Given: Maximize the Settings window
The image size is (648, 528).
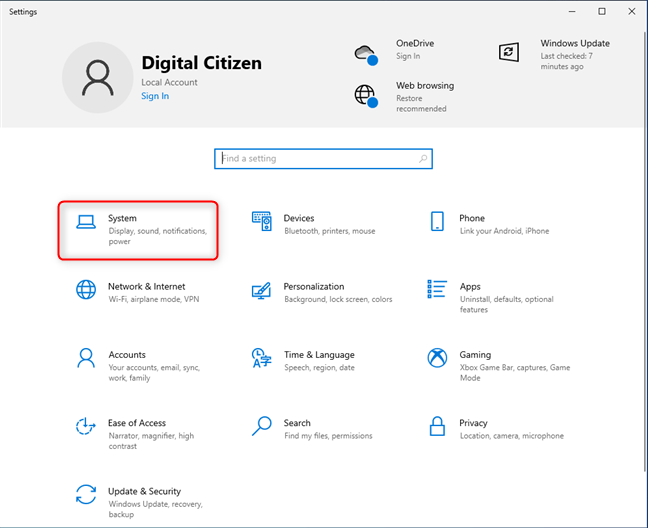Looking at the screenshot, I should (x=602, y=12).
